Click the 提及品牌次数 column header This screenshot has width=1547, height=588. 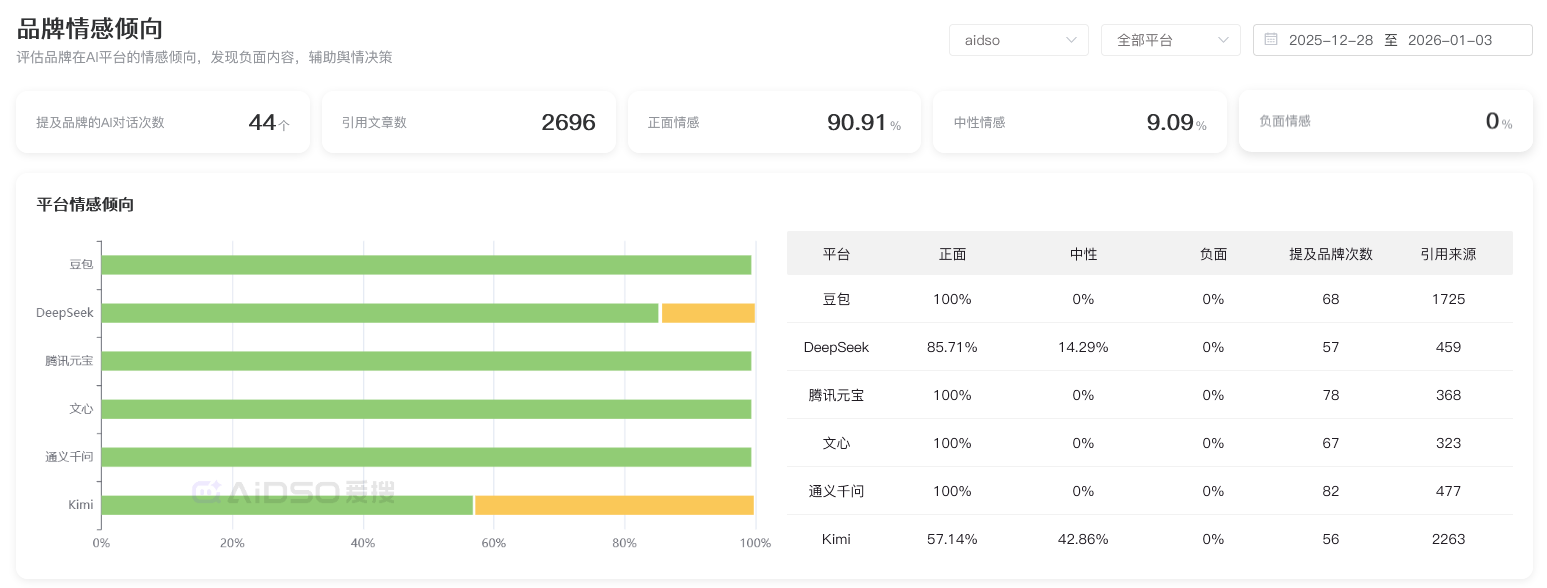1330,254
